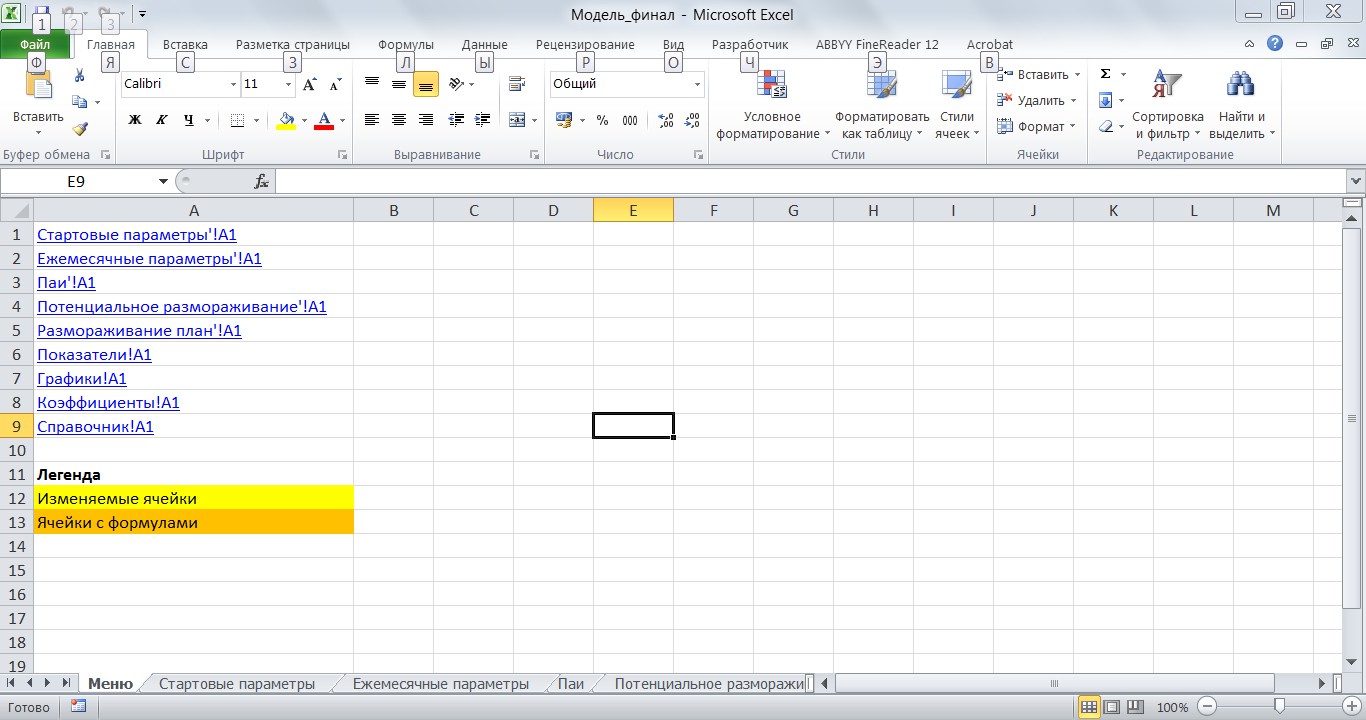Select the Format Painter brush
The image size is (1366, 720).
coord(80,128)
